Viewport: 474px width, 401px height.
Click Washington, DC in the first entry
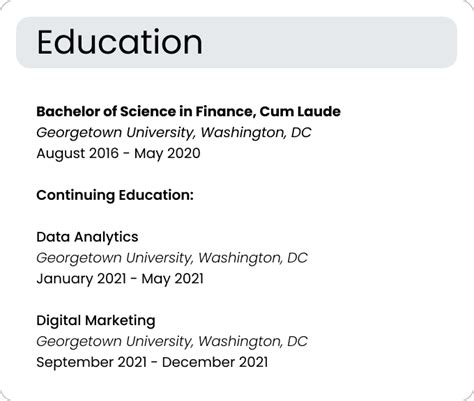(x=256, y=133)
